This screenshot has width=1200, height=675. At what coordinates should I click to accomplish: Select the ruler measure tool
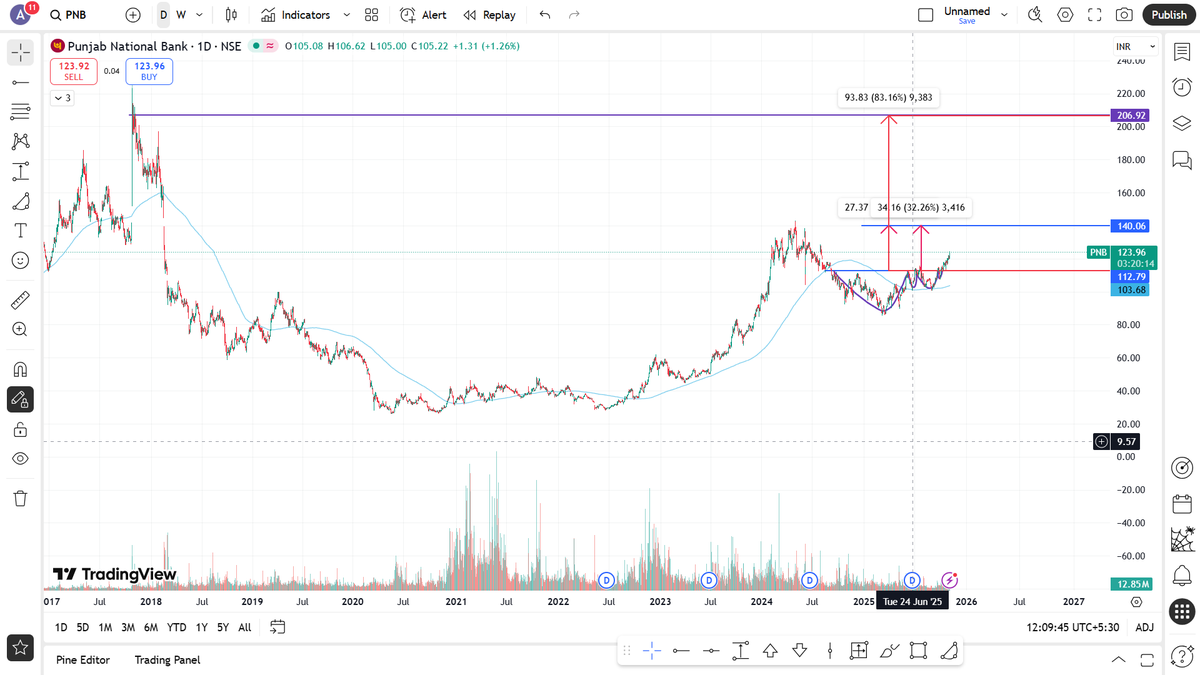(20, 299)
